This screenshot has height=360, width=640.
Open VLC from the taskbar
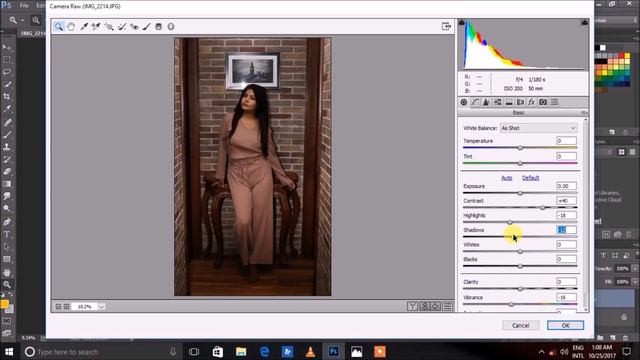click(310, 351)
